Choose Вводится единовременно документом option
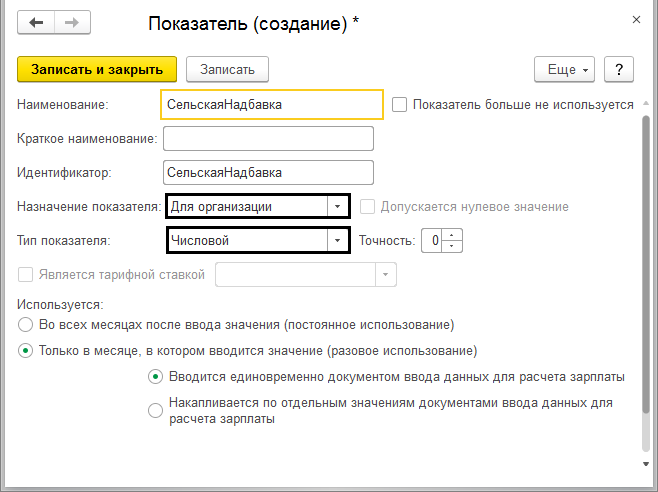Screen dimensions: 658x492 (155, 377)
